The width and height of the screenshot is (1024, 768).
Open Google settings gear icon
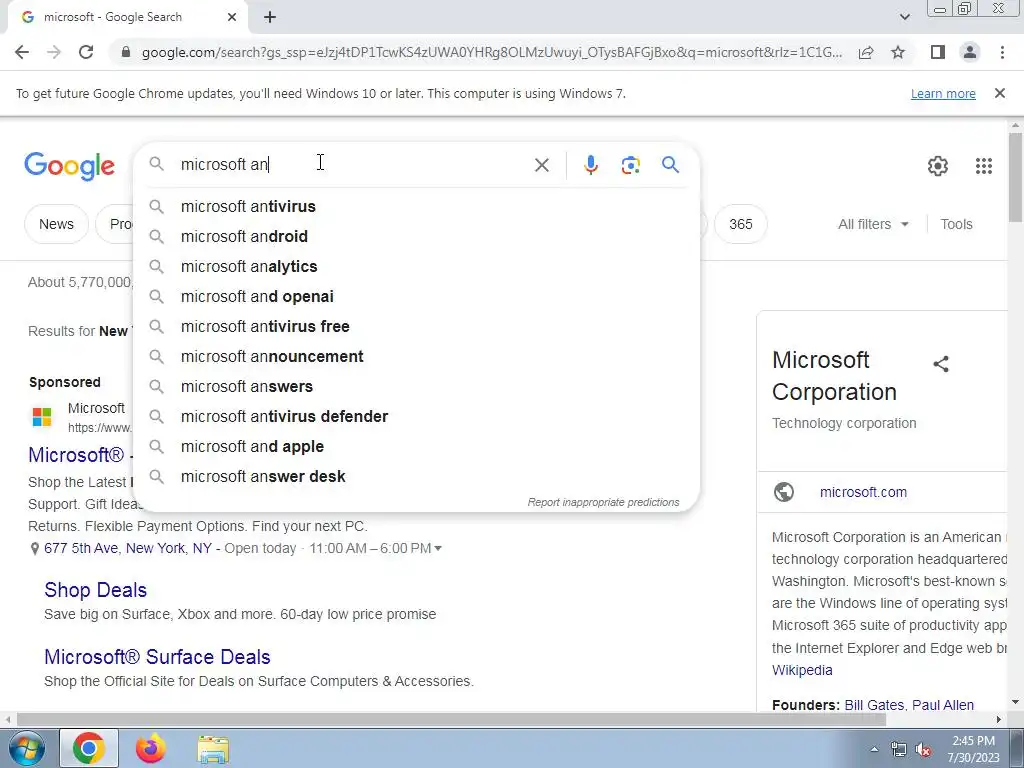click(938, 166)
